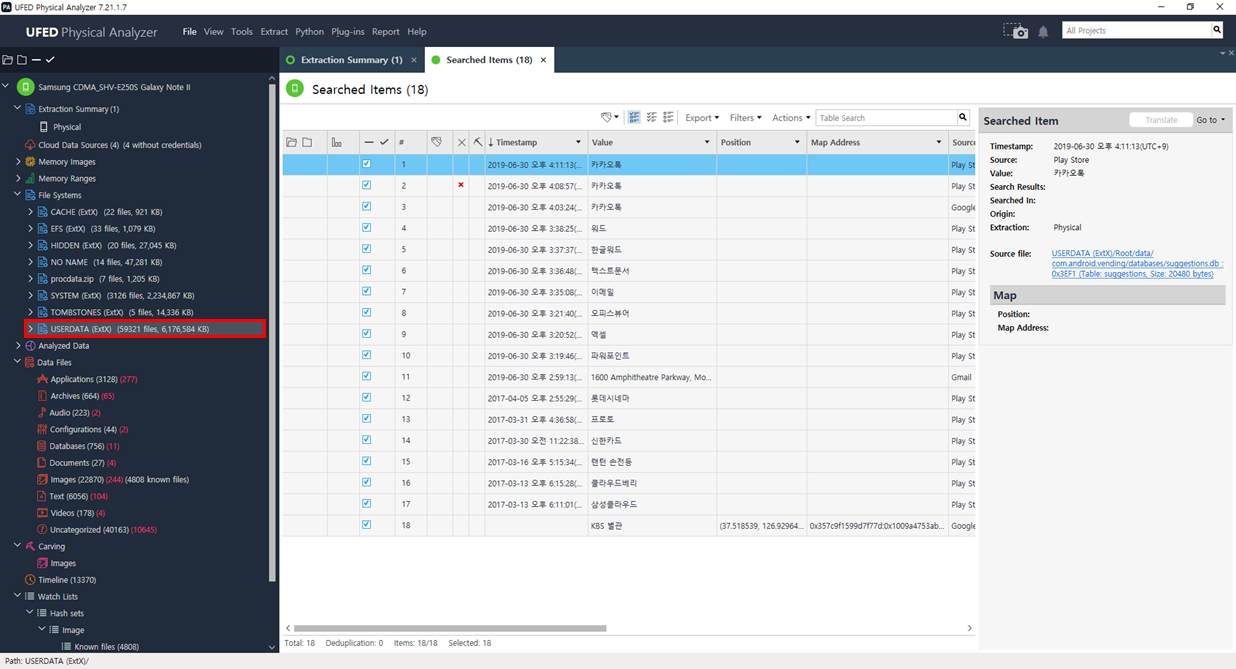This screenshot has width=1236, height=669.
Task: Expand the Memory Ranges tree node
Action: click(18, 179)
